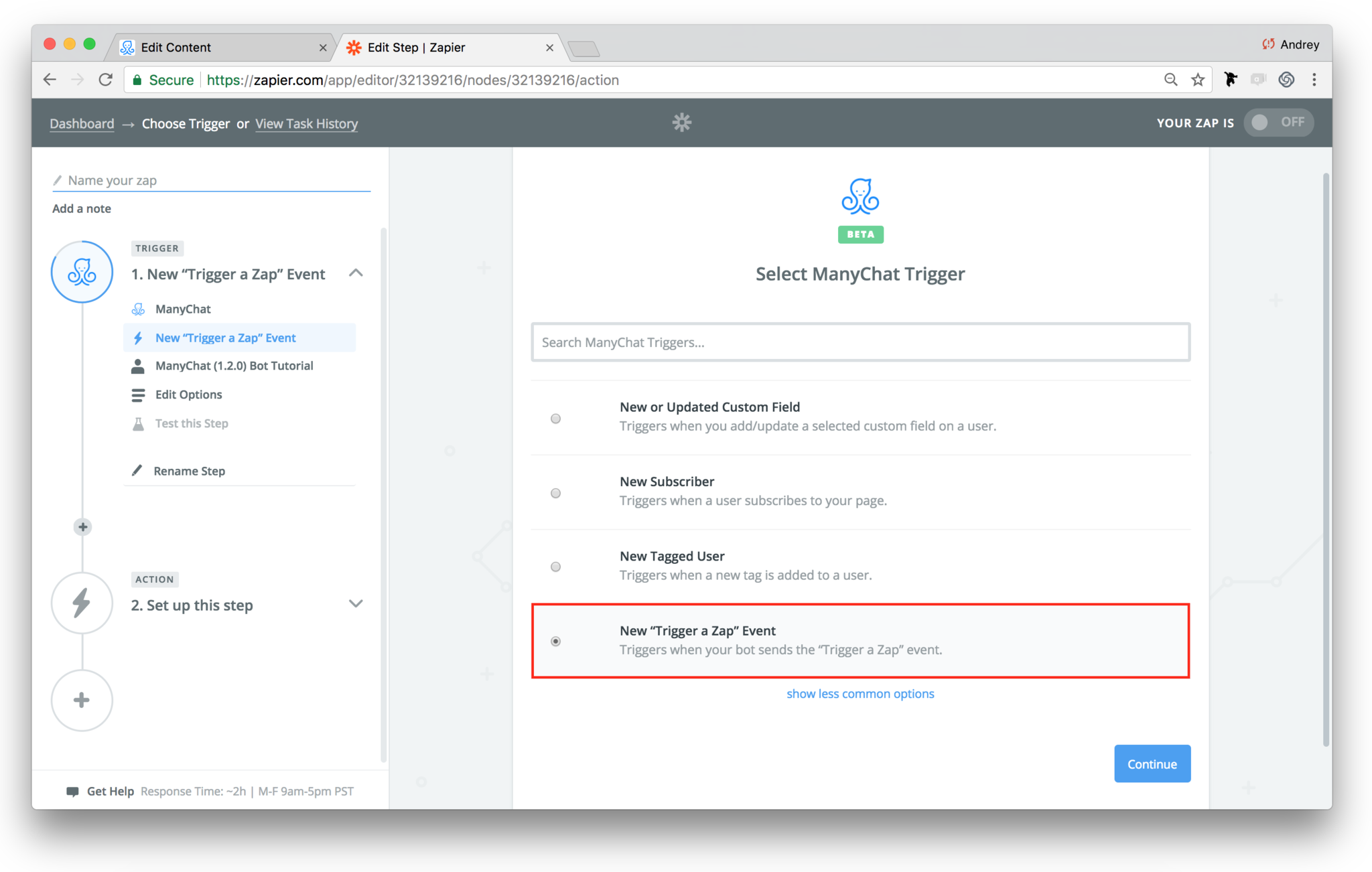This screenshot has height=872, width=1372.
Task: Expand the Set up this step chevron
Action: click(x=356, y=604)
